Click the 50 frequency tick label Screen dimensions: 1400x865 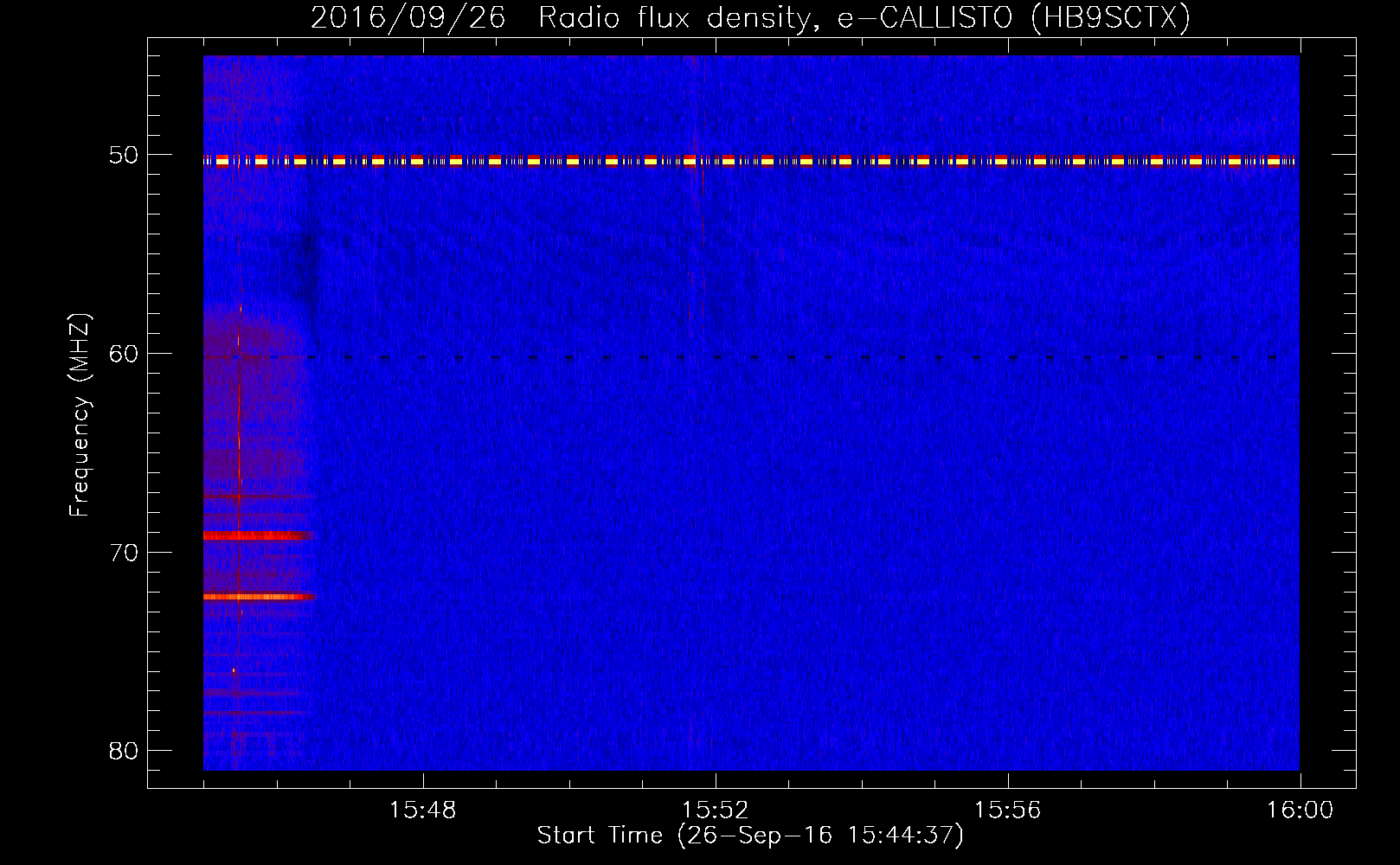click(124, 156)
